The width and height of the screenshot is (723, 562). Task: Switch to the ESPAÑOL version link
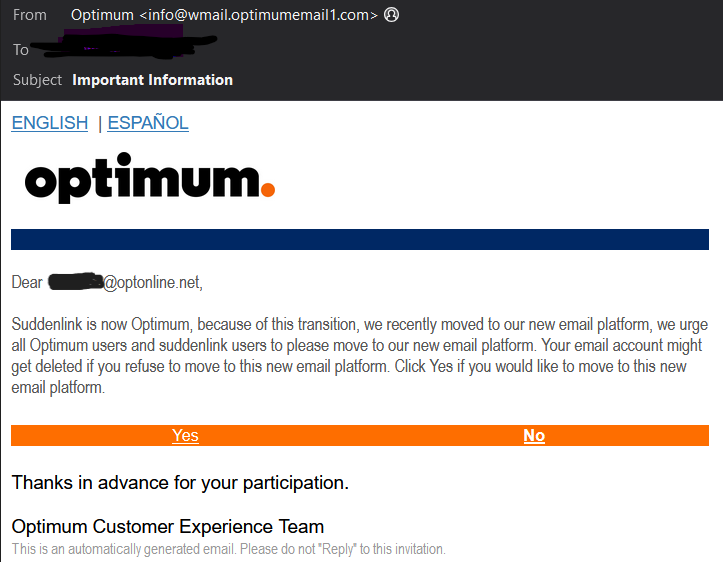(x=148, y=123)
